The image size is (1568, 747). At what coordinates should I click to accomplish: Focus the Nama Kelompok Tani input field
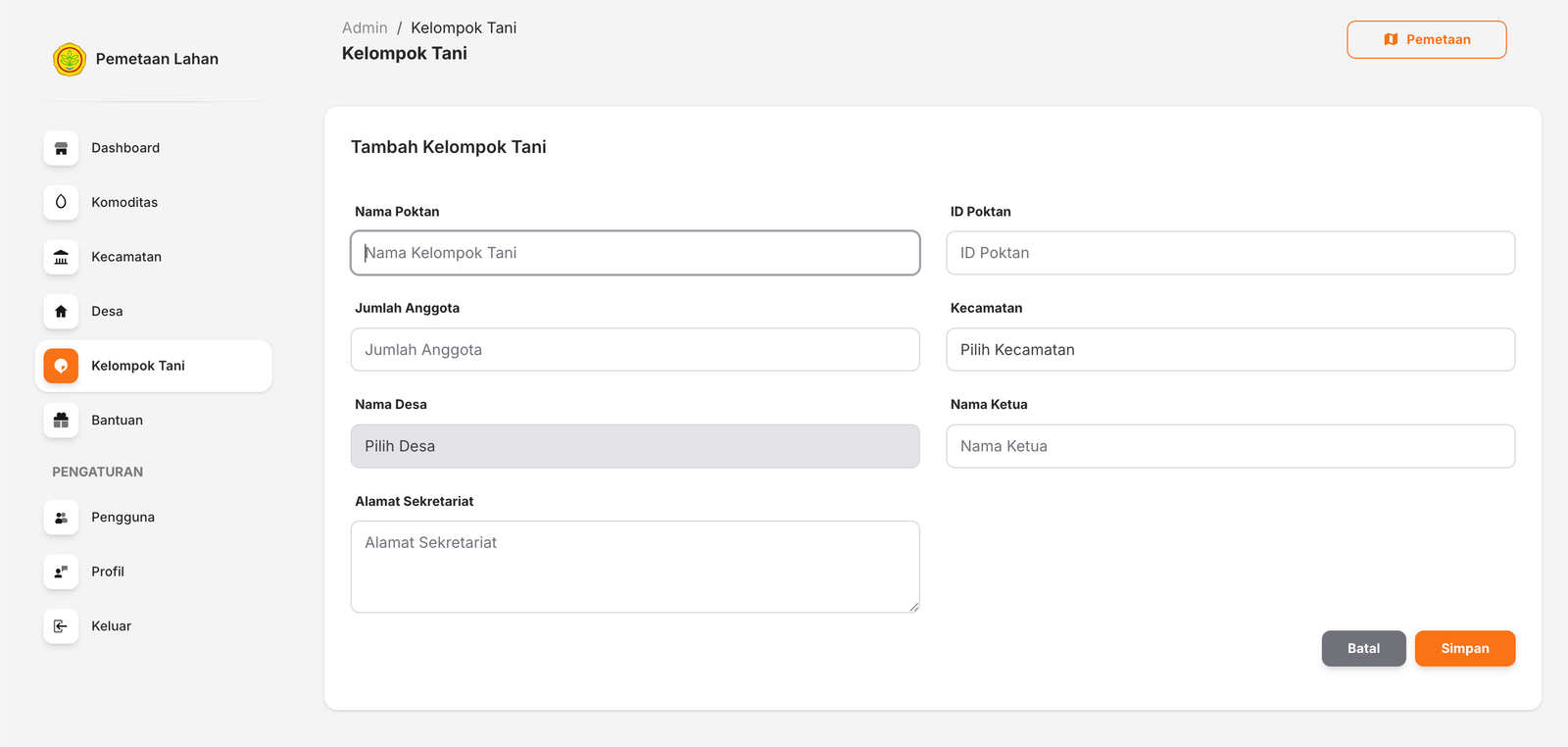click(635, 253)
